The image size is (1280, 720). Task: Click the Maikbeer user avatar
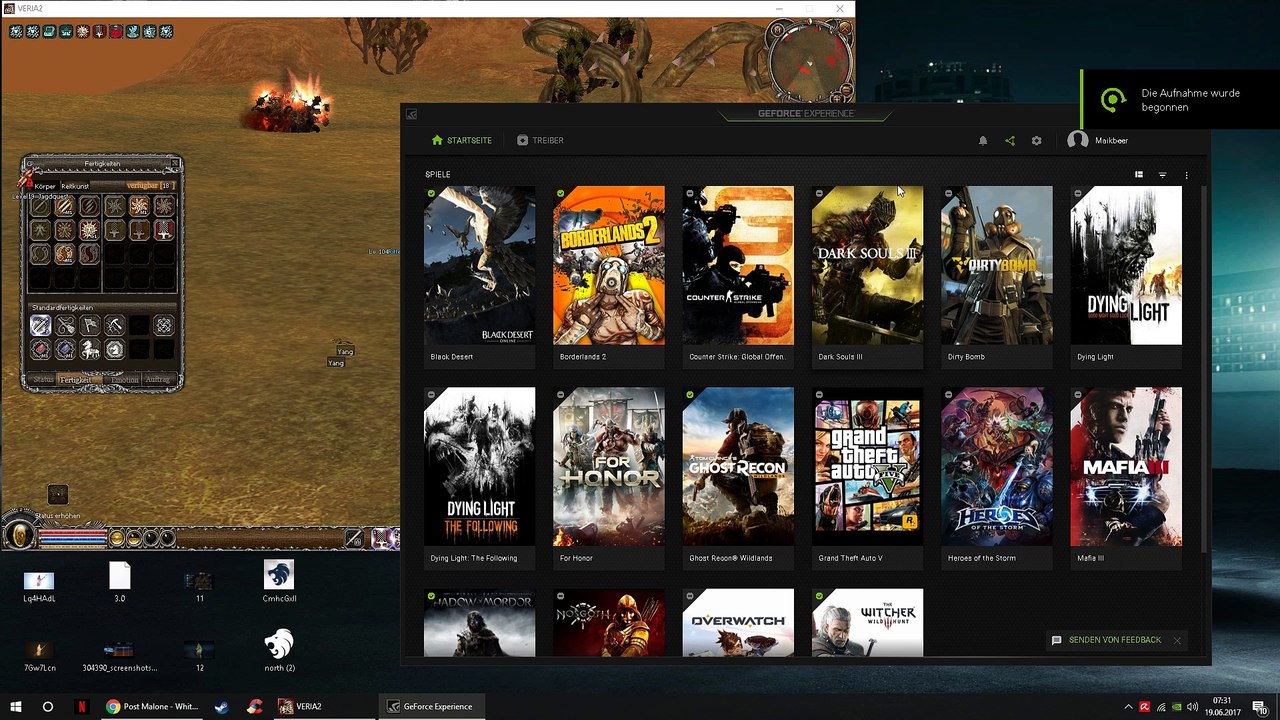click(x=1077, y=140)
